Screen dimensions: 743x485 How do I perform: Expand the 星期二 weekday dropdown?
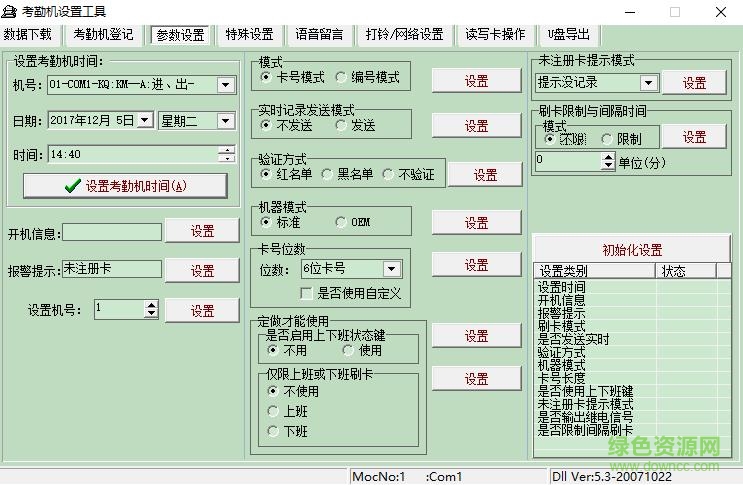click(x=226, y=121)
